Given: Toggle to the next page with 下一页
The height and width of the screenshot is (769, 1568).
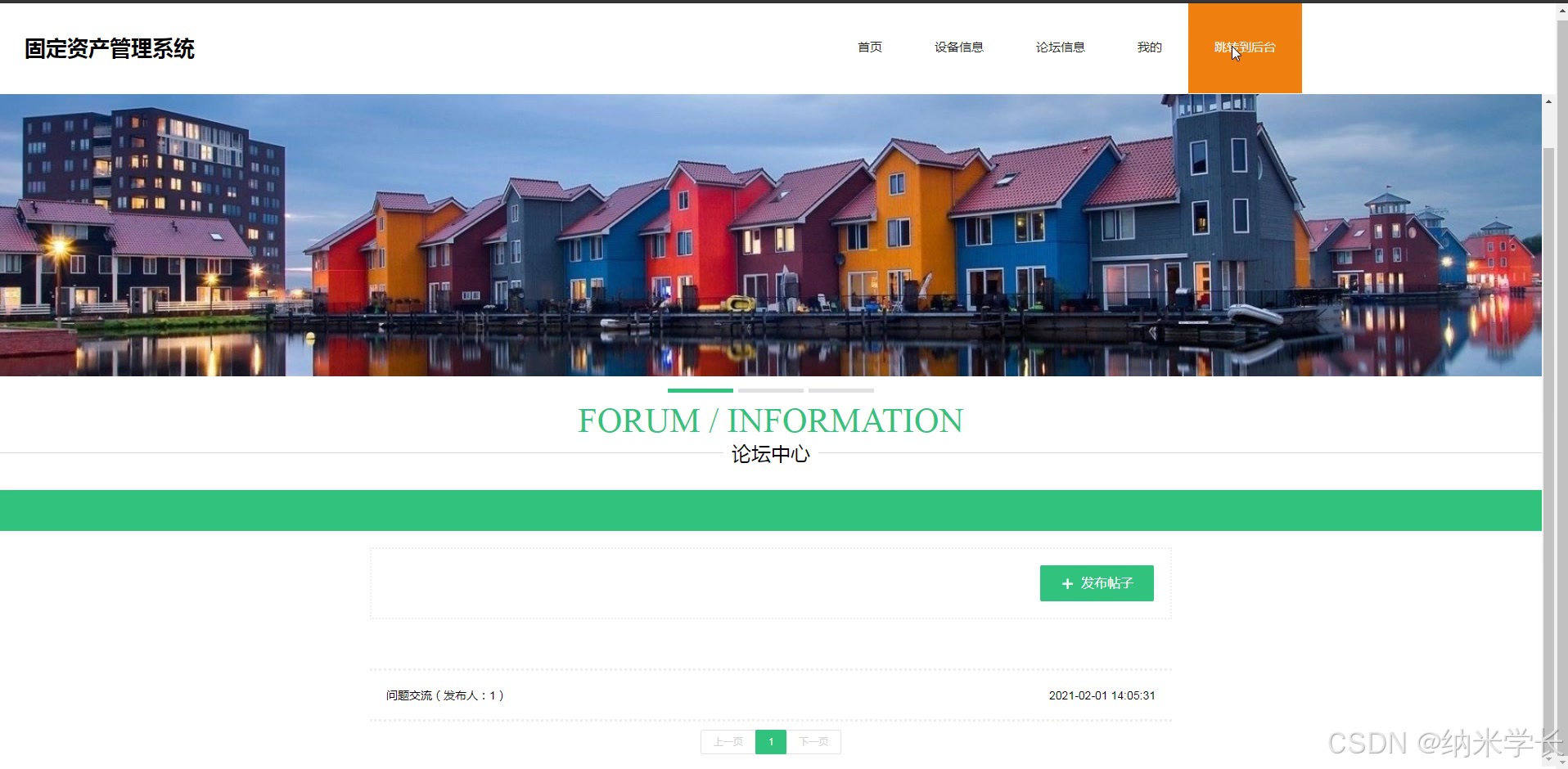Looking at the screenshot, I should tap(814, 741).
